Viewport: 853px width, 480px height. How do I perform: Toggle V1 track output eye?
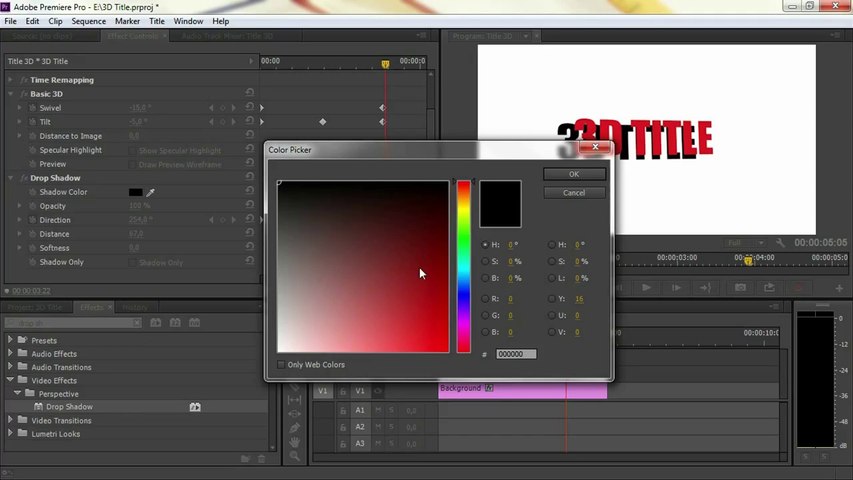[378, 391]
